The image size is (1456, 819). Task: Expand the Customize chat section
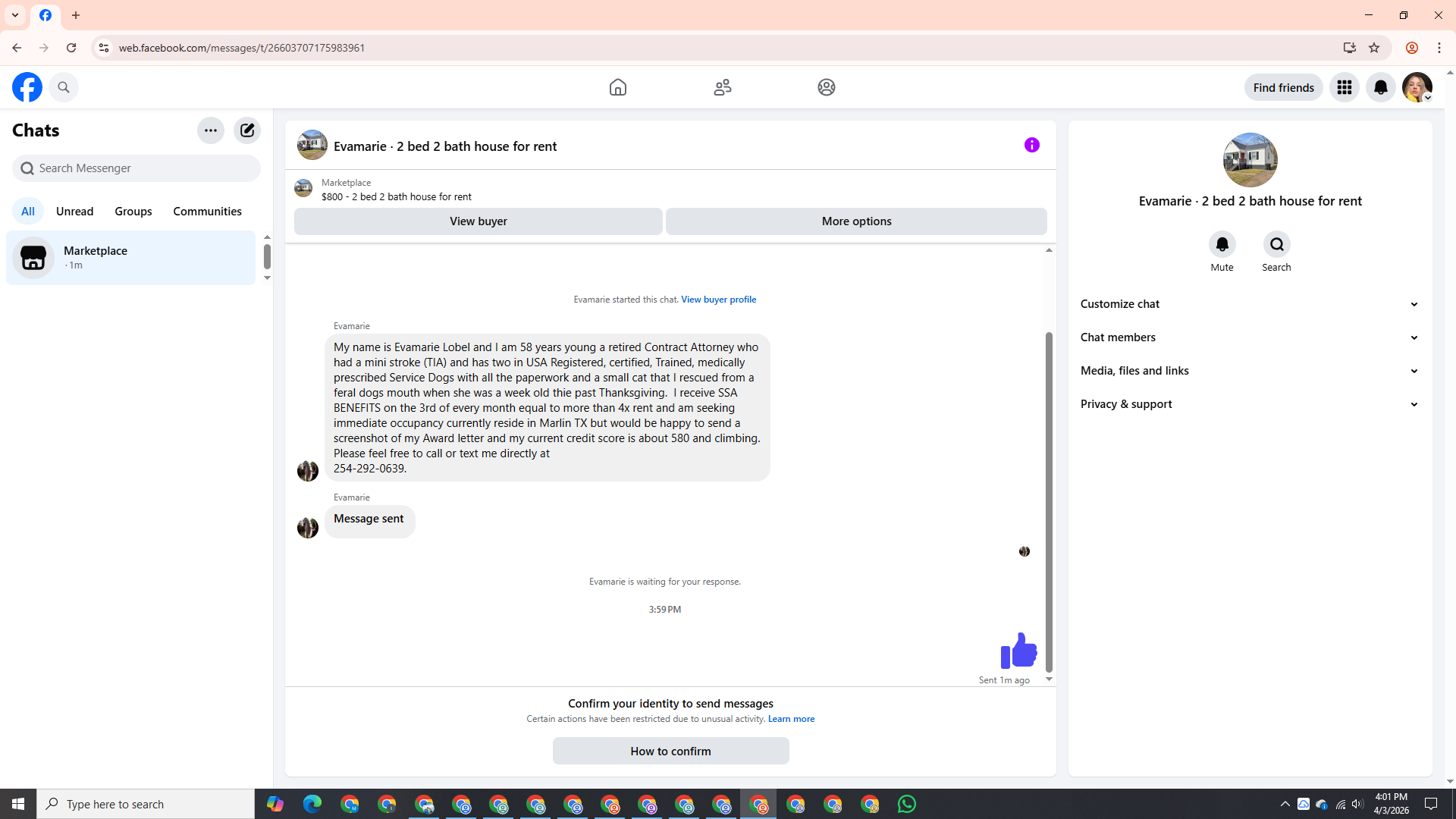click(x=1249, y=304)
